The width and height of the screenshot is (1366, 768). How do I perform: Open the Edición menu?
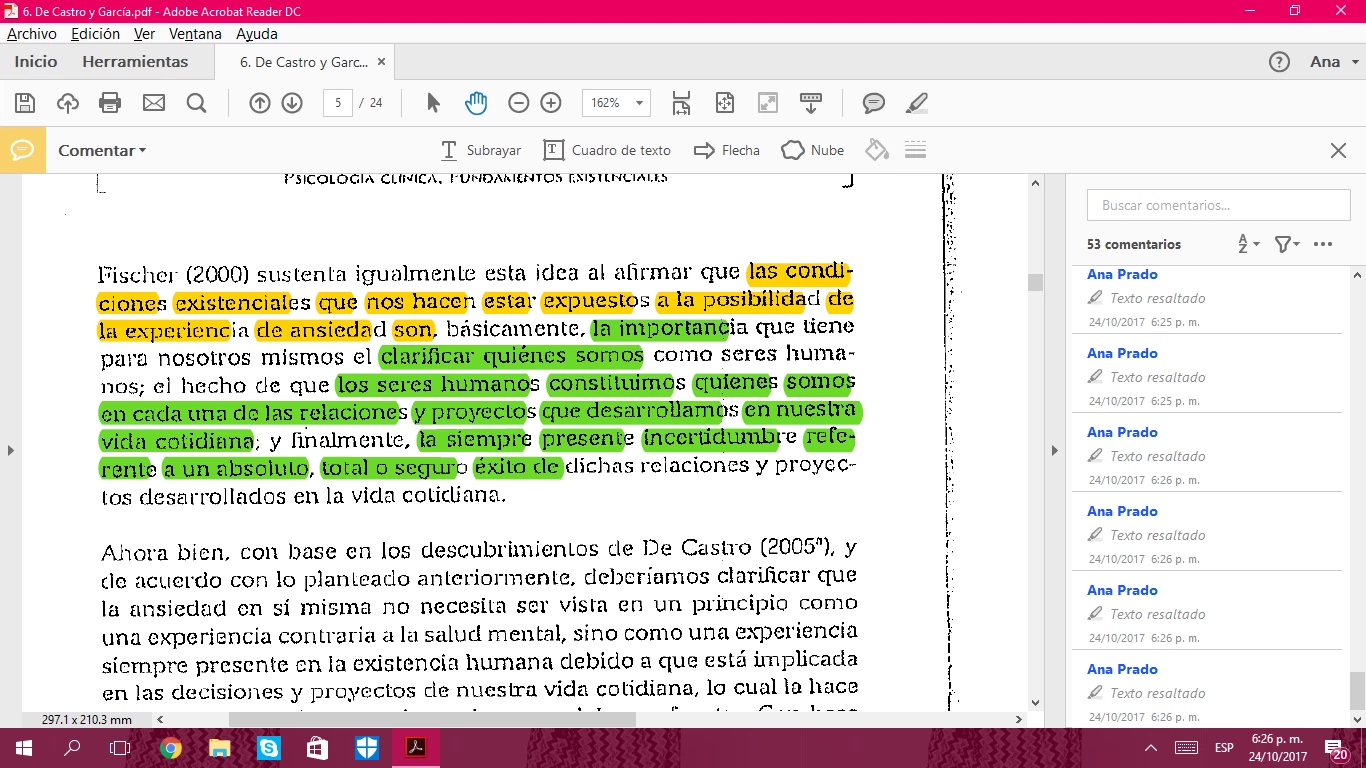click(95, 34)
